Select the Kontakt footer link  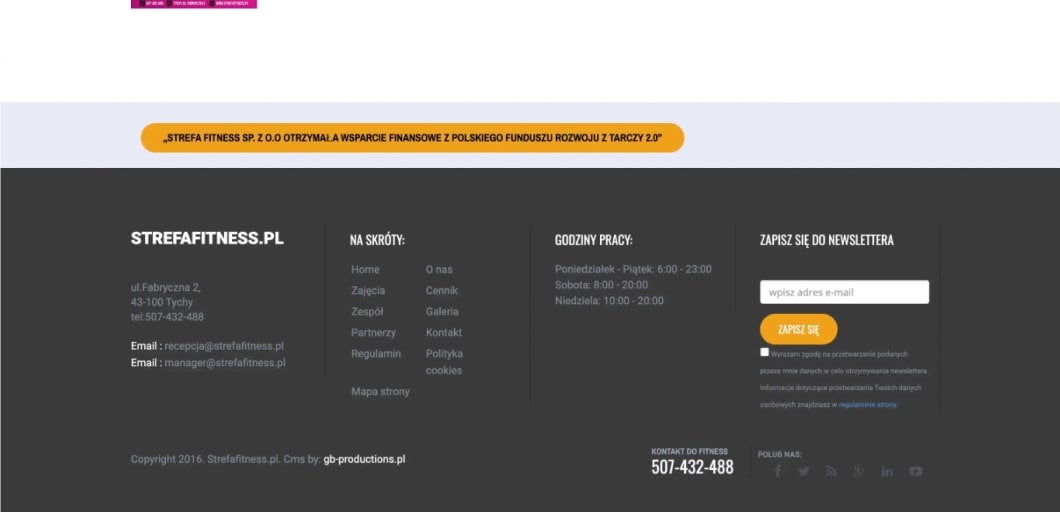(x=444, y=332)
